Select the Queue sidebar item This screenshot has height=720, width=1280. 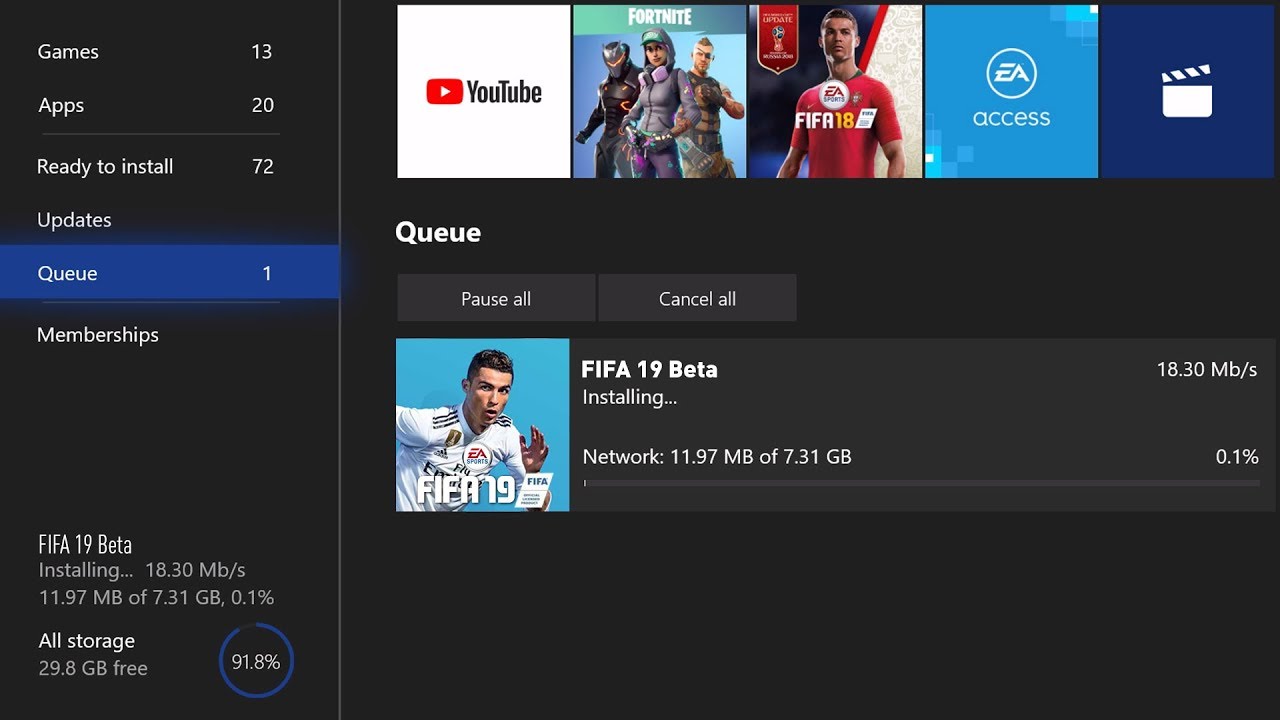(169, 272)
